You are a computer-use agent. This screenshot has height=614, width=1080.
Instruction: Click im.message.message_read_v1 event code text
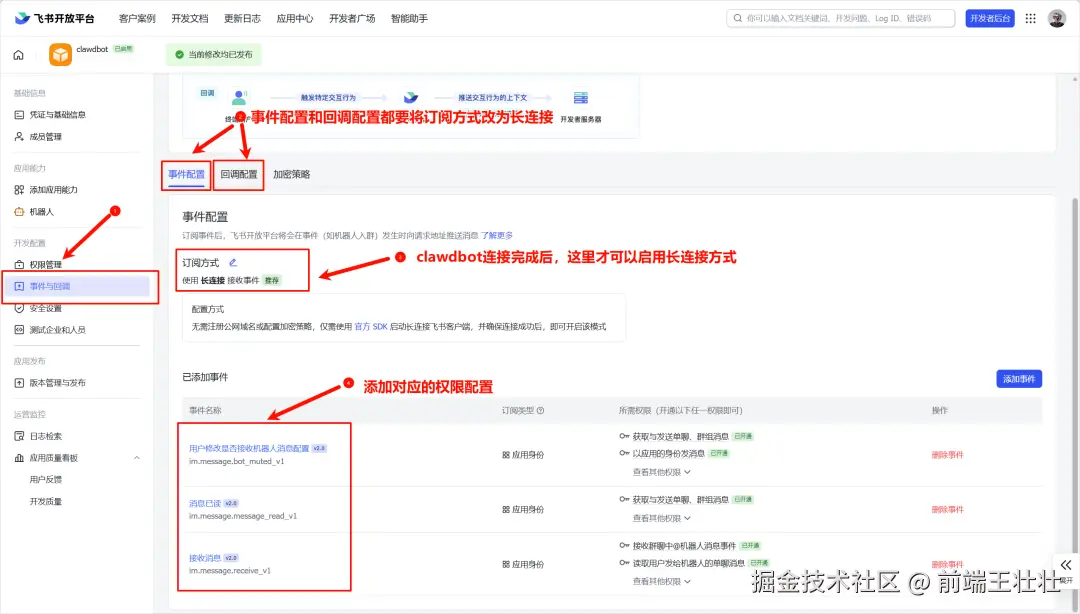pyautogui.click(x=242, y=516)
